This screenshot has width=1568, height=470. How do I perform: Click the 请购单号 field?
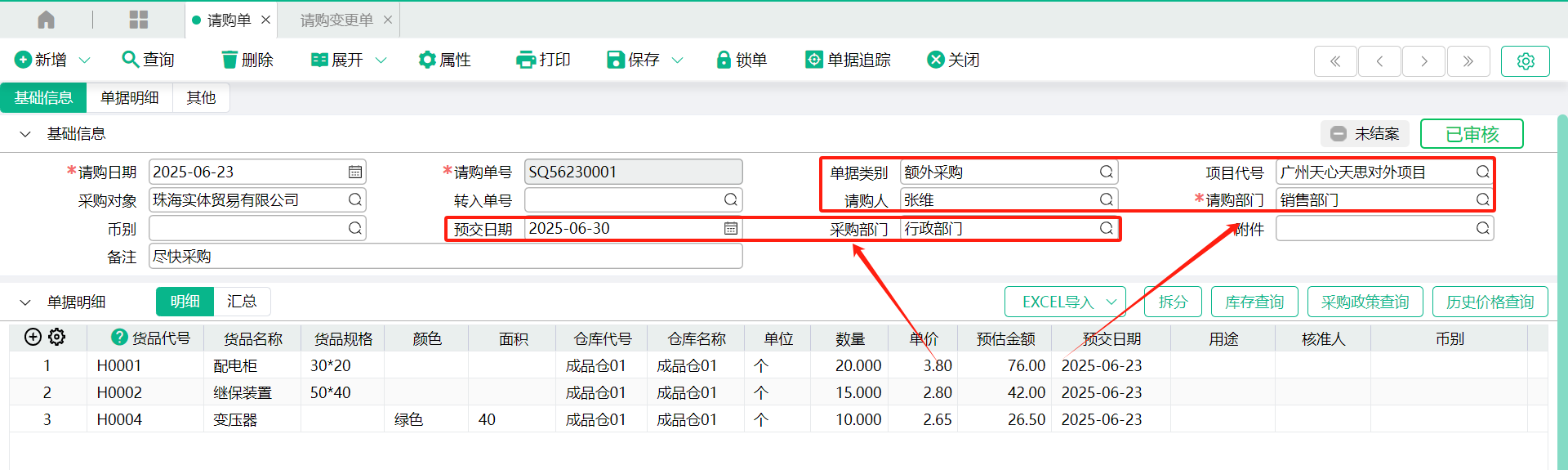click(633, 172)
